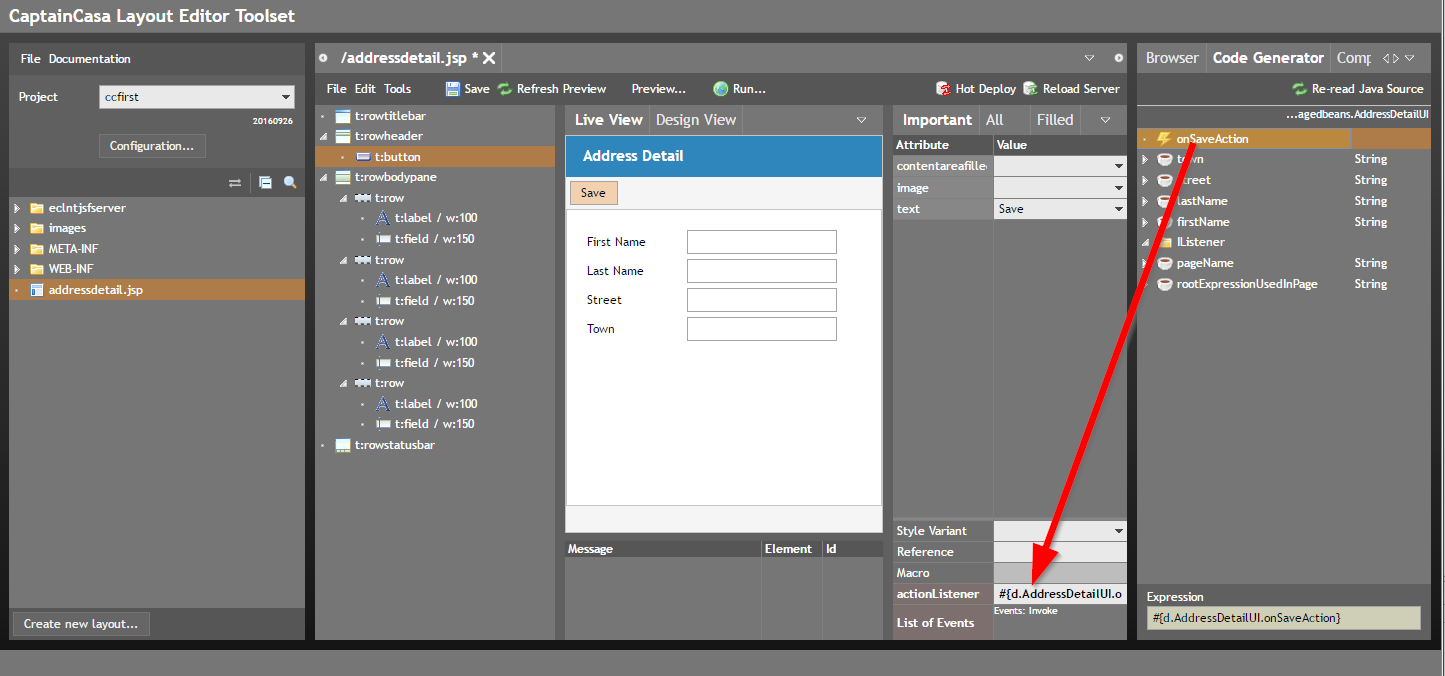Open the text attribute value dropdown

(1118, 209)
